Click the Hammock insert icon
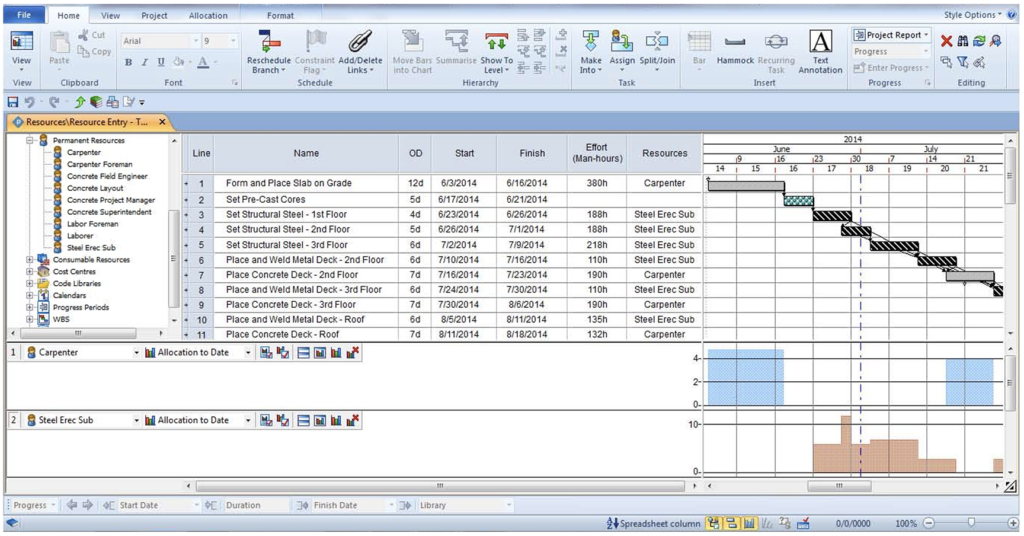The height and width of the screenshot is (536, 1024). [735, 42]
